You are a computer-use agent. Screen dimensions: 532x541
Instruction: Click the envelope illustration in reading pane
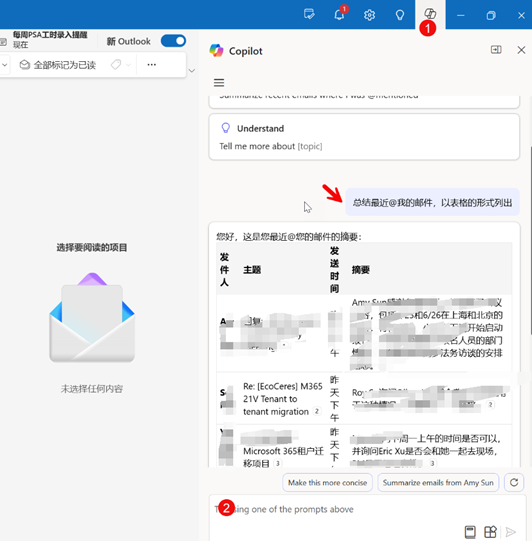pos(92,317)
